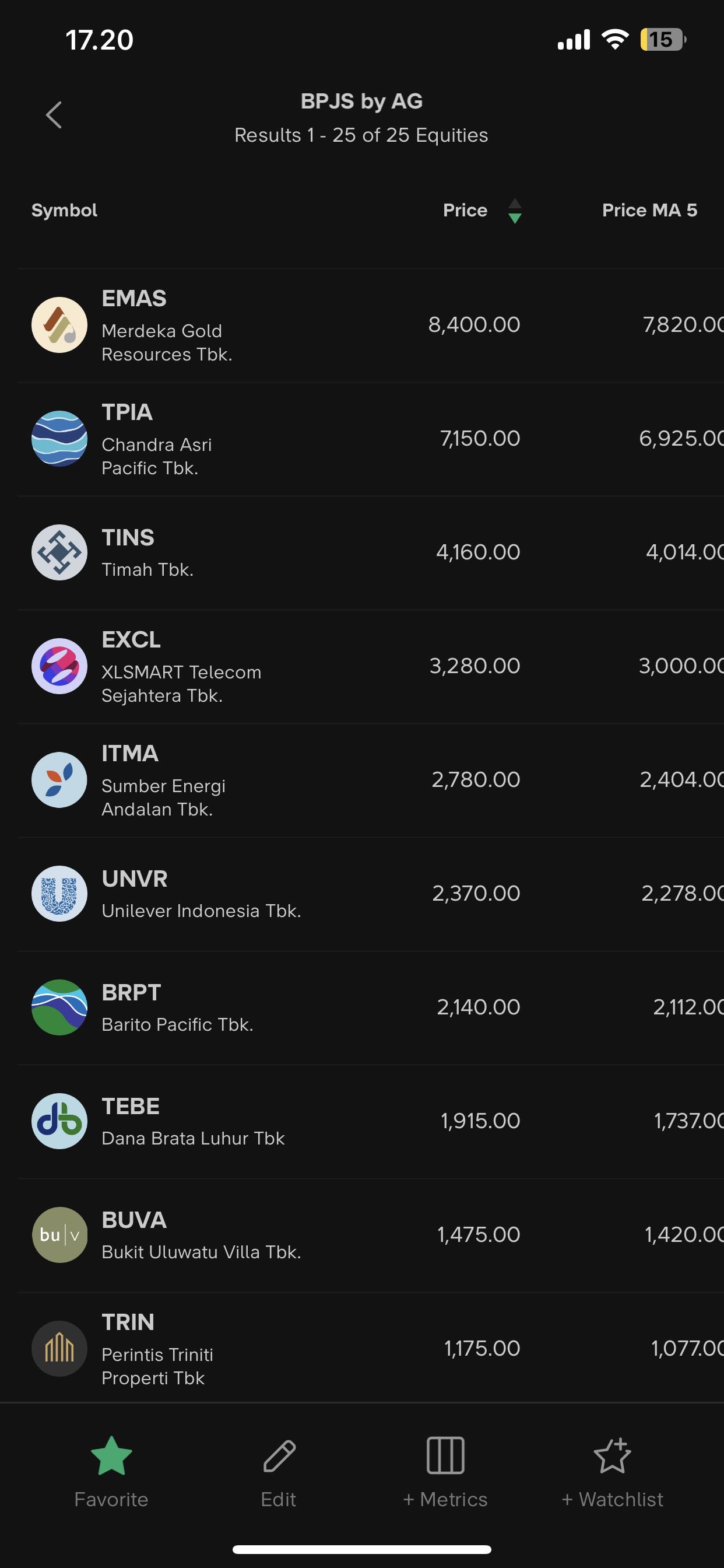Image resolution: width=724 pixels, height=1568 pixels.
Task: Tap the BUVA logo icon
Action: 59,1235
